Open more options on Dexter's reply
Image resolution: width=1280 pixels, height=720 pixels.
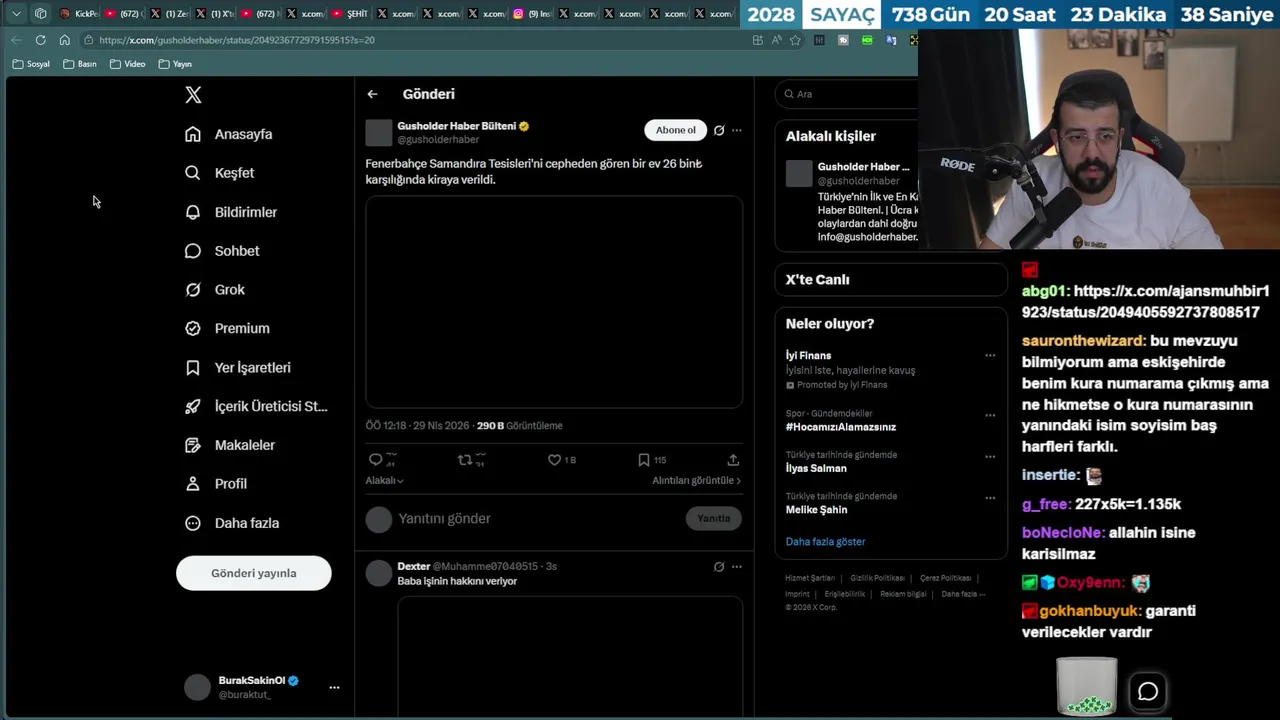[737, 566]
